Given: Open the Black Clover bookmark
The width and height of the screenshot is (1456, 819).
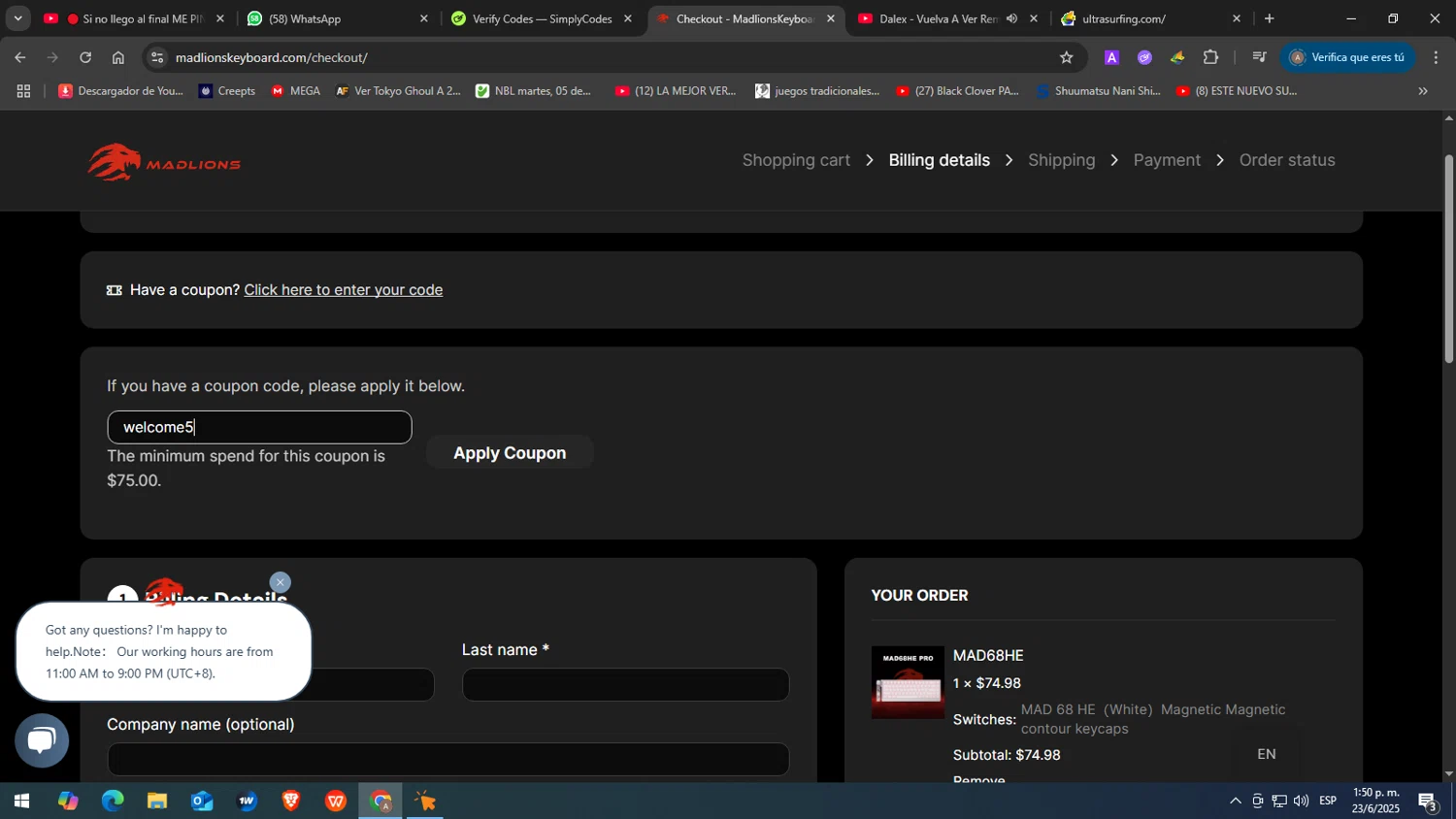Looking at the screenshot, I should [x=957, y=91].
